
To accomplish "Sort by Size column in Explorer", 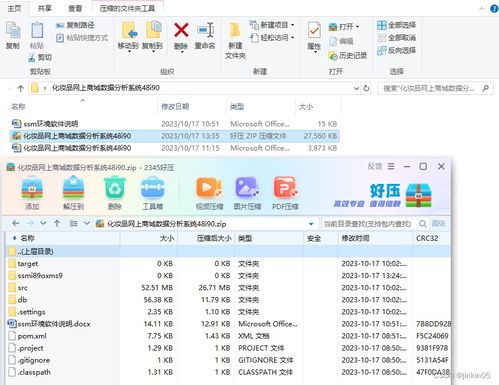I will point(306,107).
